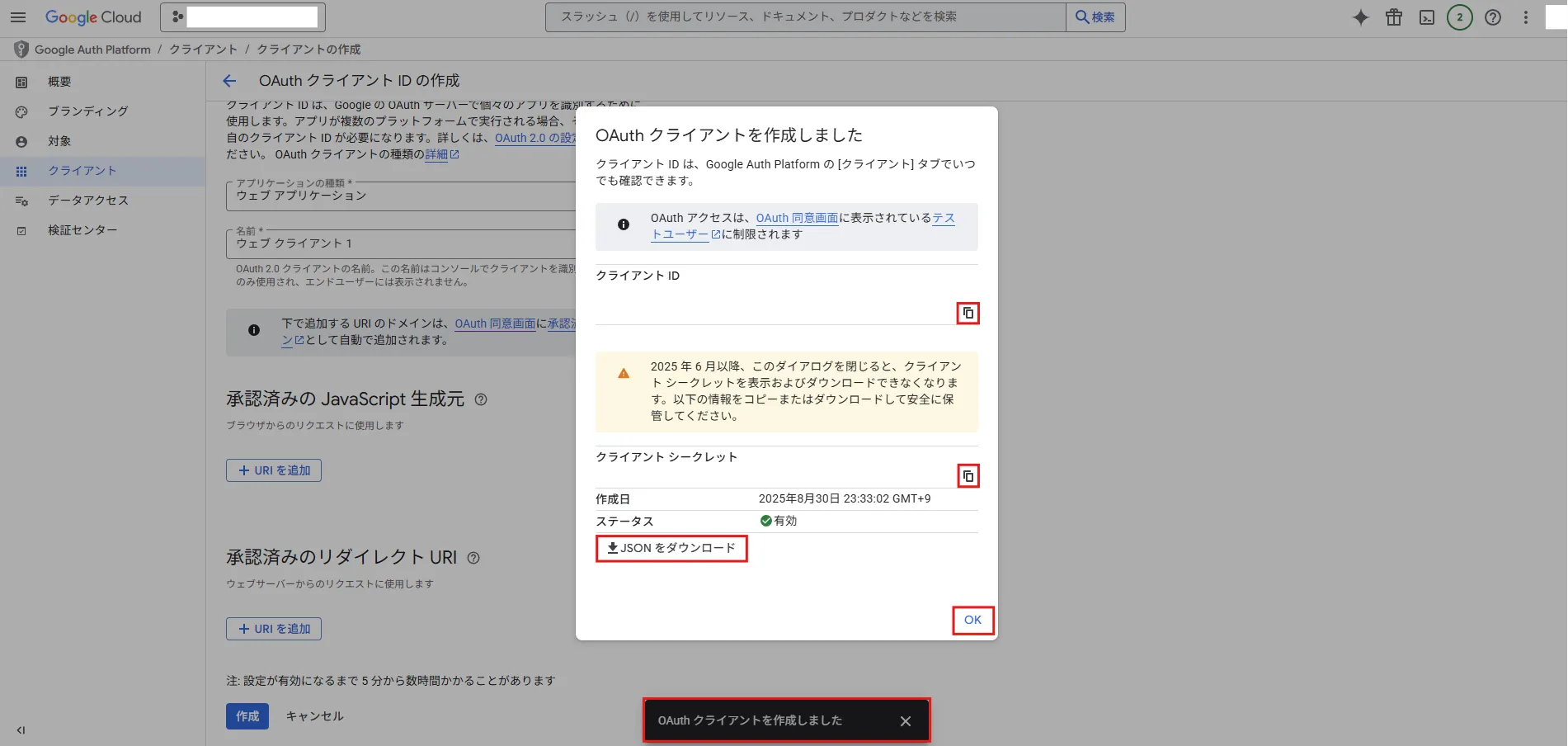Click the データアクセス sidebar icon
The width and height of the screenshot is (1568, 746).
point(21,201)
